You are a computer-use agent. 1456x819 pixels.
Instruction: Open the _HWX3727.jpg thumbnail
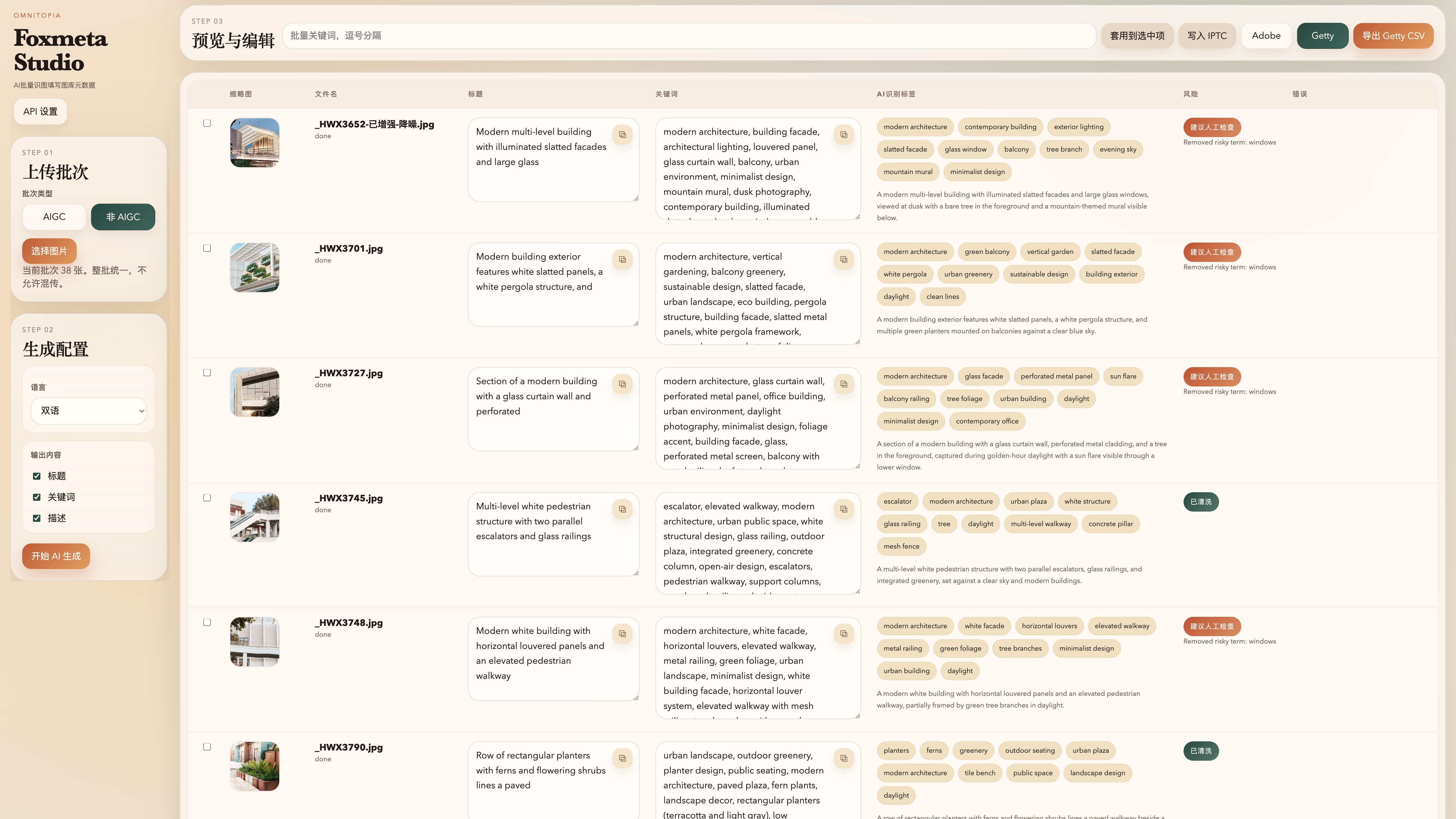pyautogui.click(x=254, y=392)
